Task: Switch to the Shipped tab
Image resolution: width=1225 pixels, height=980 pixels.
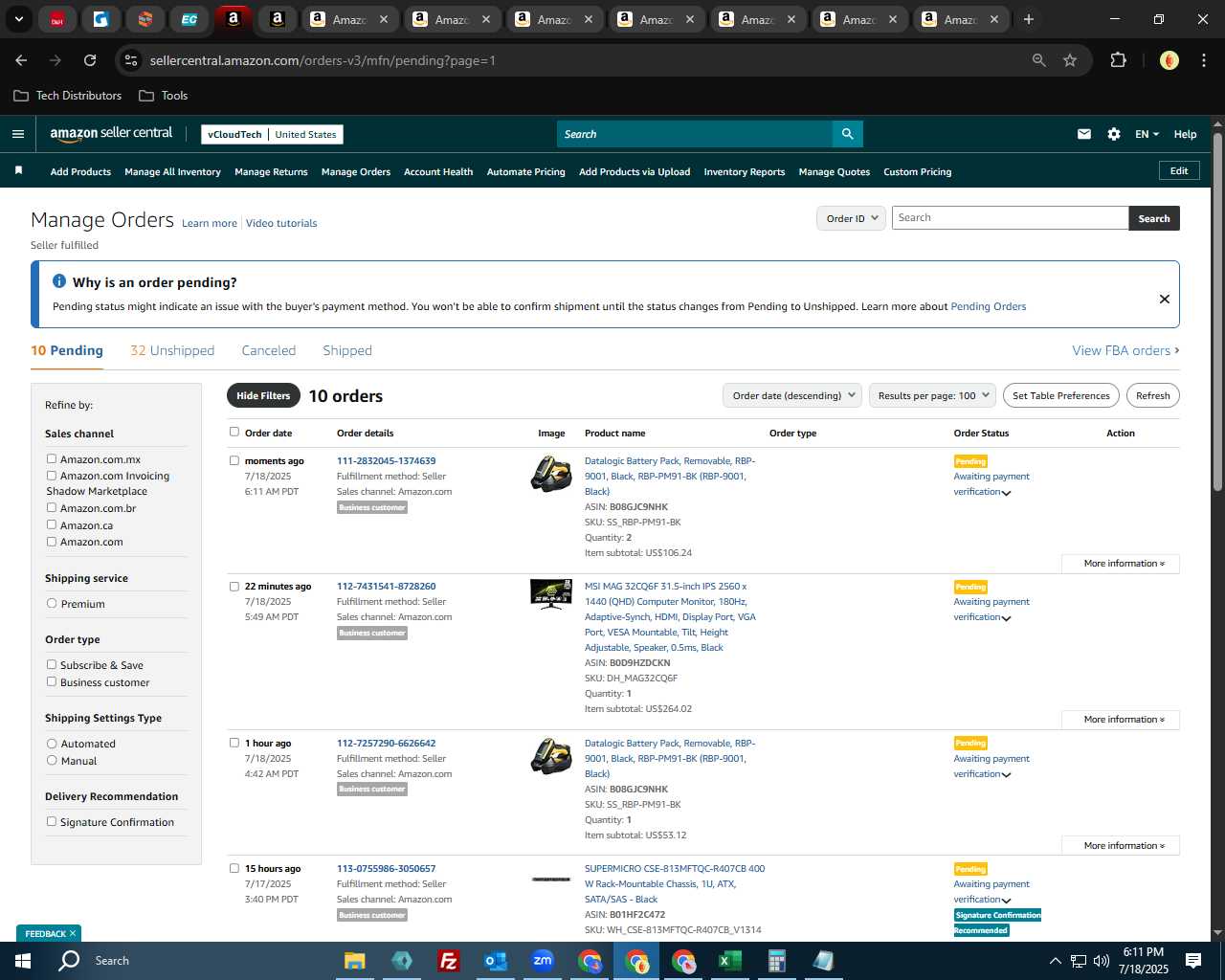Action: click(347, 350)
